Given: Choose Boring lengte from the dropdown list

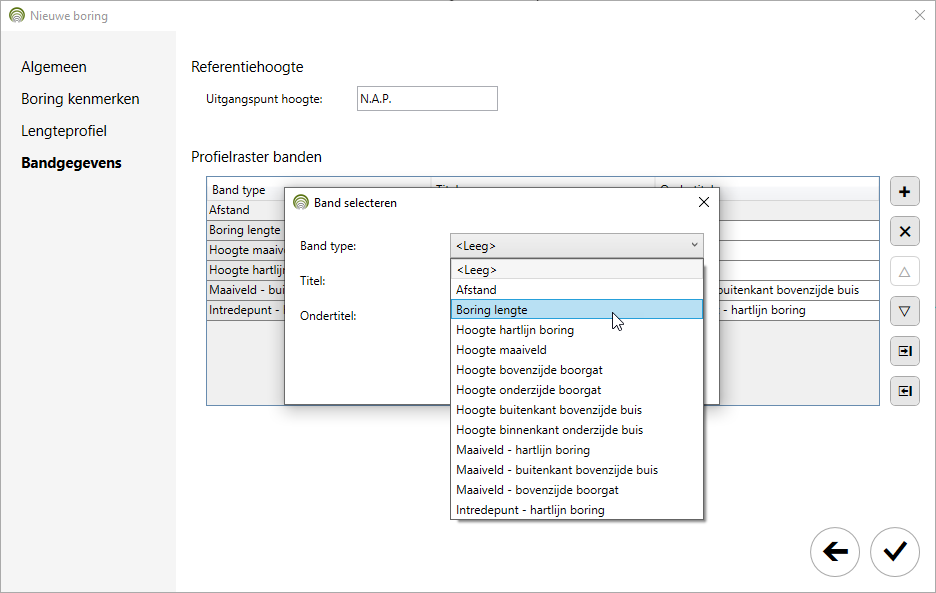Looking at the screenshot, I should coord(577,309).
